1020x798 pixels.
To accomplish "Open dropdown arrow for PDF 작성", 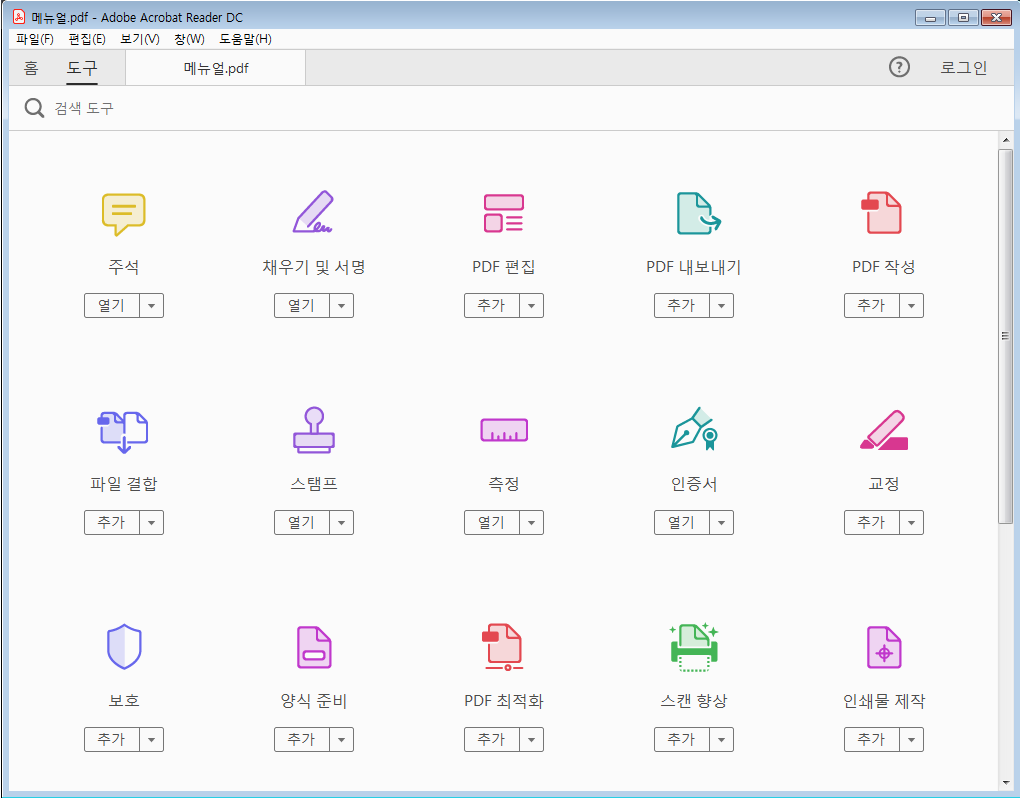I will 911,306.
